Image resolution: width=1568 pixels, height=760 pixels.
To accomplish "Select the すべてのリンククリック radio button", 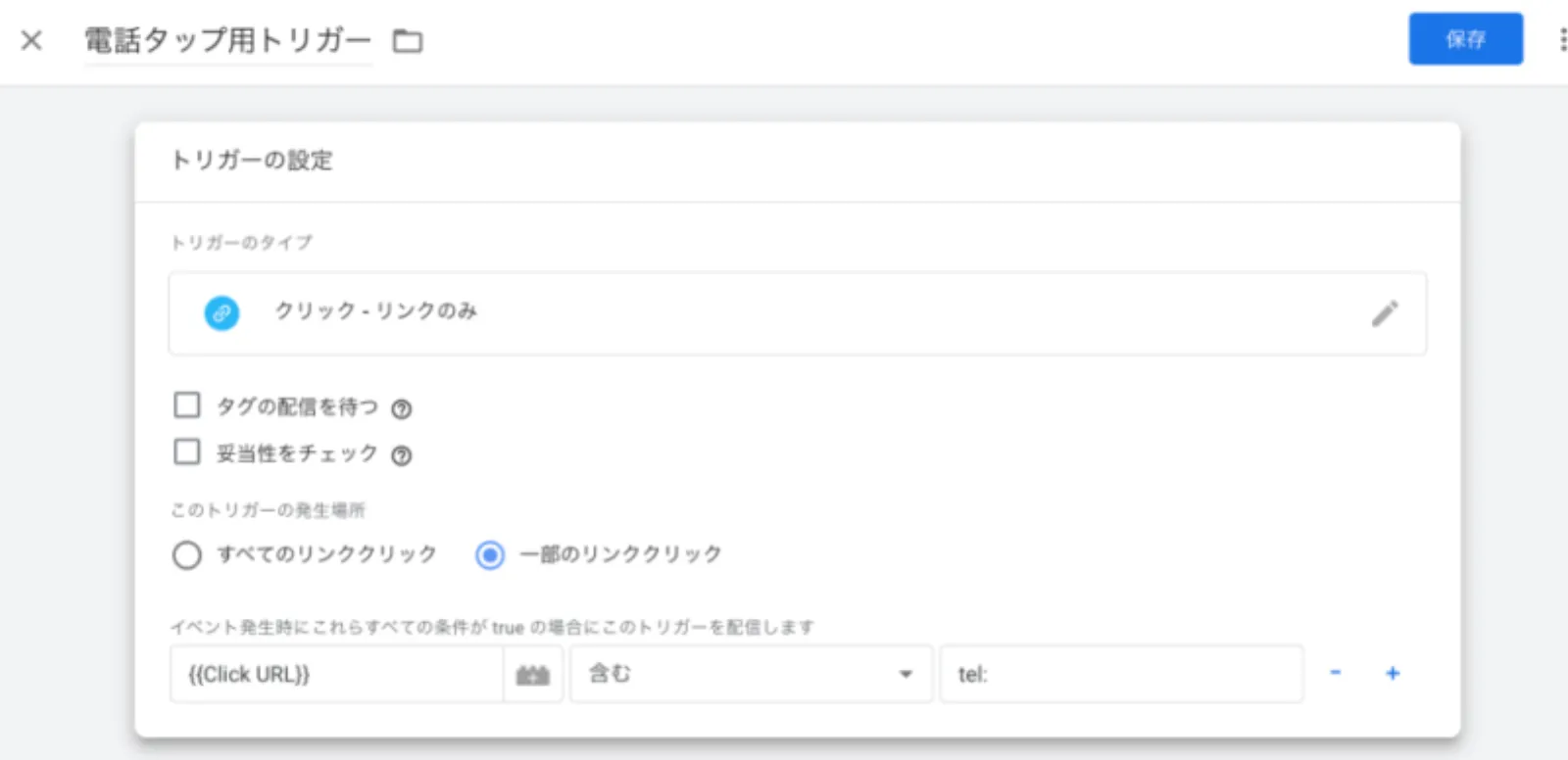I will (187, 555).
